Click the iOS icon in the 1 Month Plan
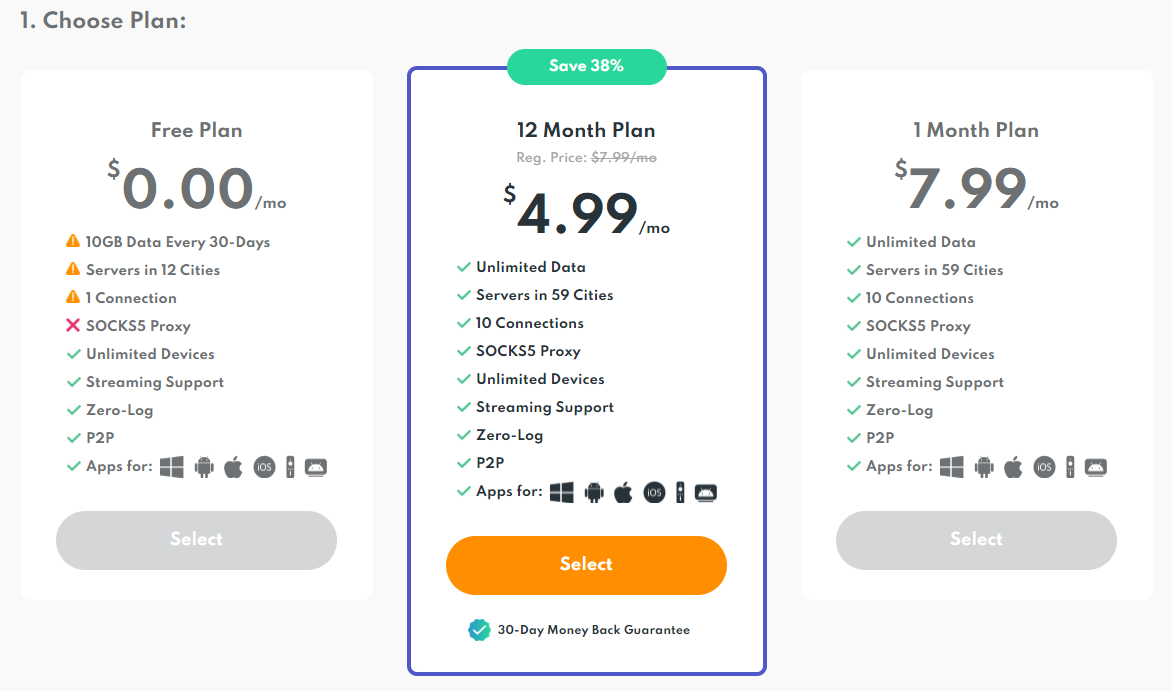Image resolution: width=1172 pixels, height=691 pixels. click(1044, 467)
